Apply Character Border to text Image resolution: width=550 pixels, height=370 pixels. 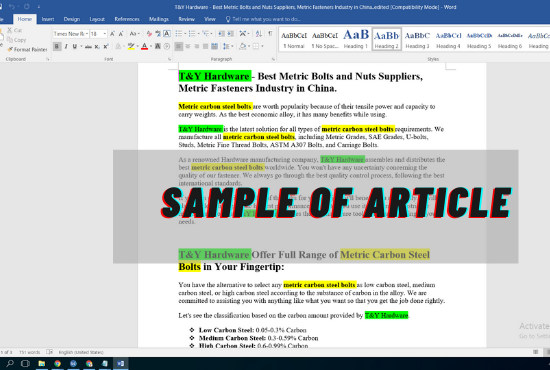(x=167, y=34)
